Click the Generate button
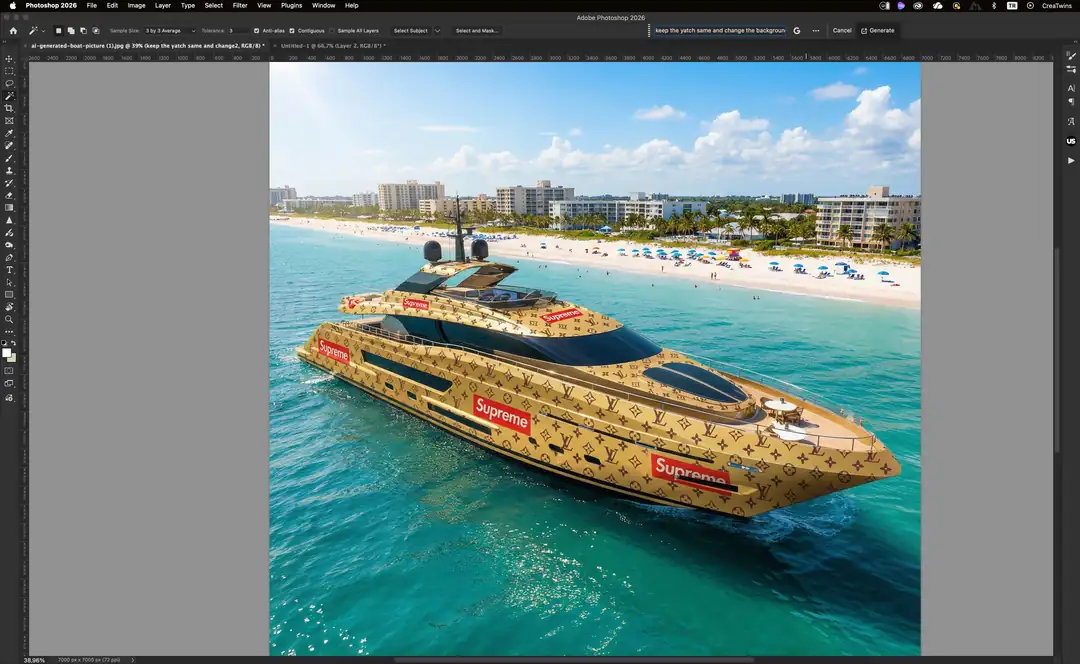The image size is (1080, 664). pos(877,30)
